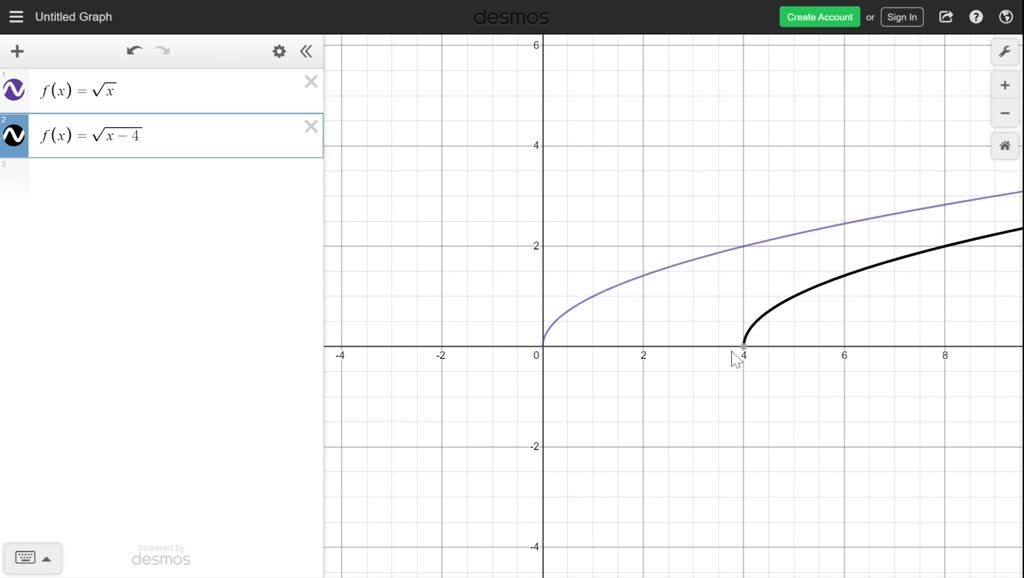The image size is (1024, 578).
Task: Click the black curve sqrt(x-4)
Action: (844, 275)
